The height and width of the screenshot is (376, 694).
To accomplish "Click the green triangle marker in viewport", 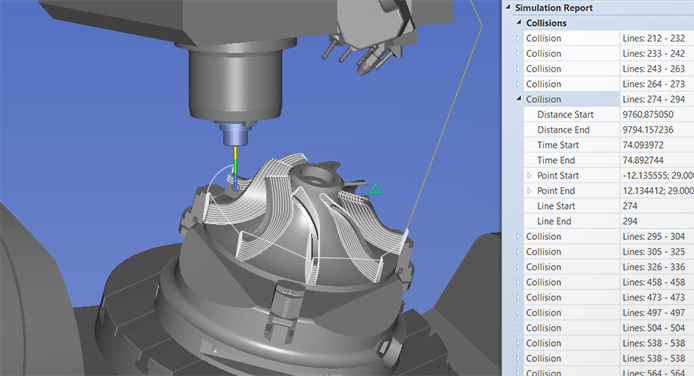I will 375,189.
